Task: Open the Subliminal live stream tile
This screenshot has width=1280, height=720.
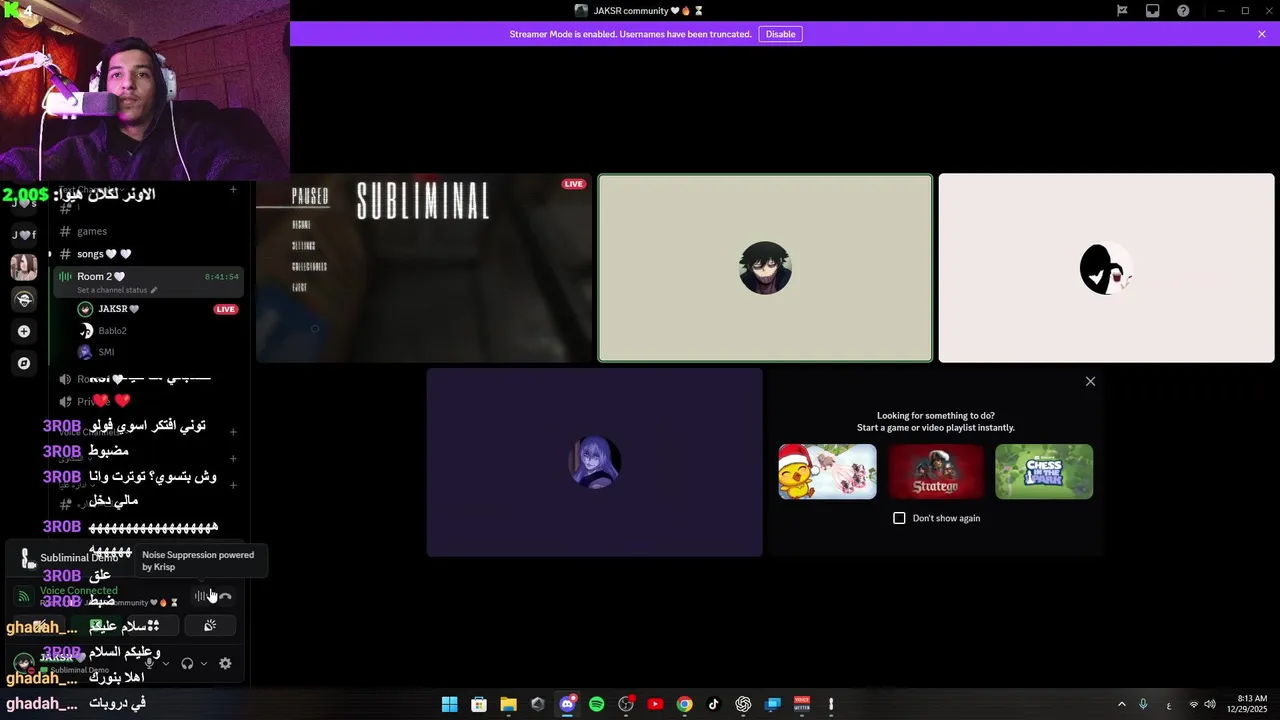Action: (424, 268)
